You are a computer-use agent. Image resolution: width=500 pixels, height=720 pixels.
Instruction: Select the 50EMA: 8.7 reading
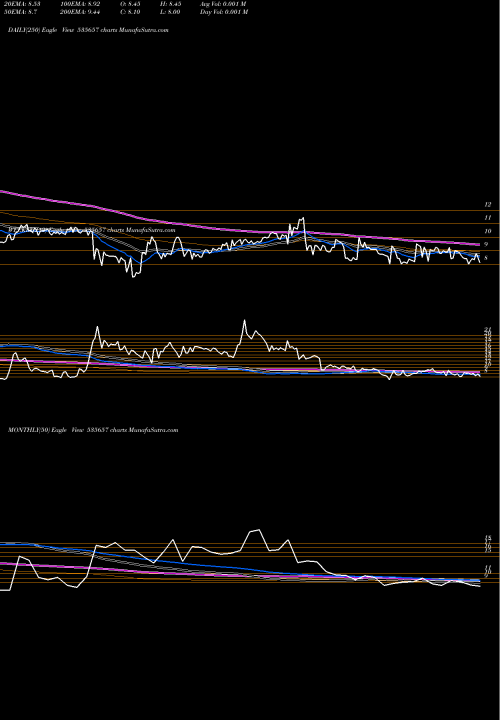(x=18, y=12)
